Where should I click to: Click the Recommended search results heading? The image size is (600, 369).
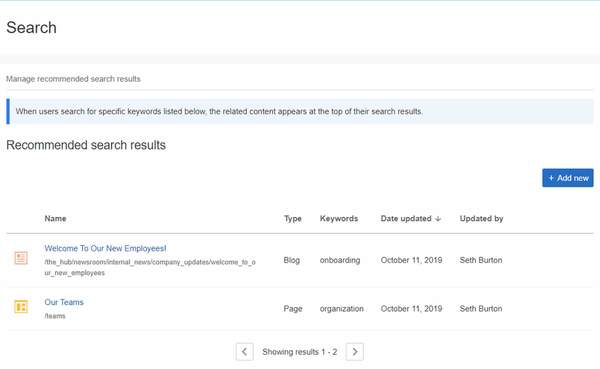click(86, 145)
